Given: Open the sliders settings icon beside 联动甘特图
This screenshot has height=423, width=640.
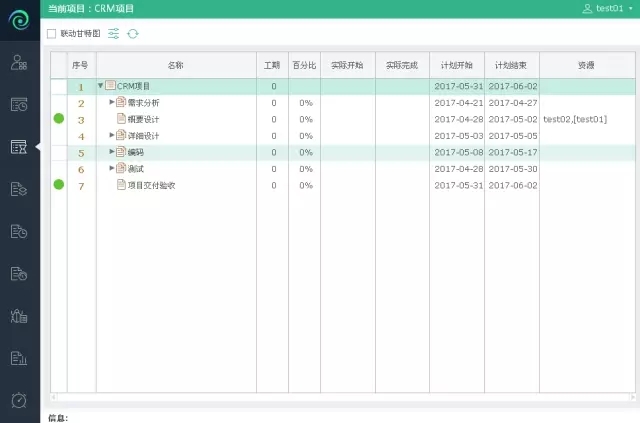Looking at the screenshot, I should pos(113,33).
